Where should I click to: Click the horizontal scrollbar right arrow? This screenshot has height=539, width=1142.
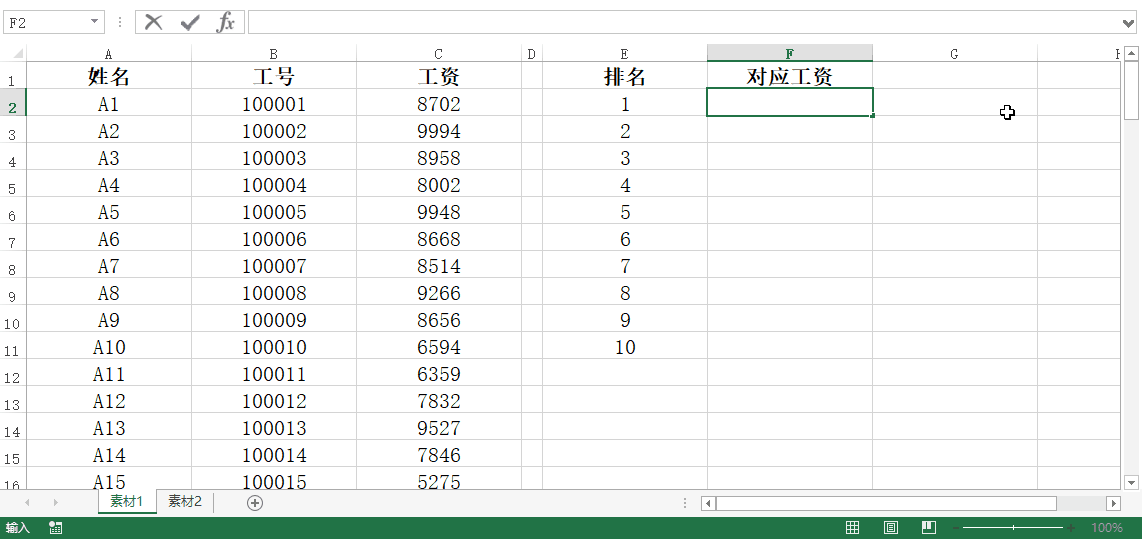1113,503
